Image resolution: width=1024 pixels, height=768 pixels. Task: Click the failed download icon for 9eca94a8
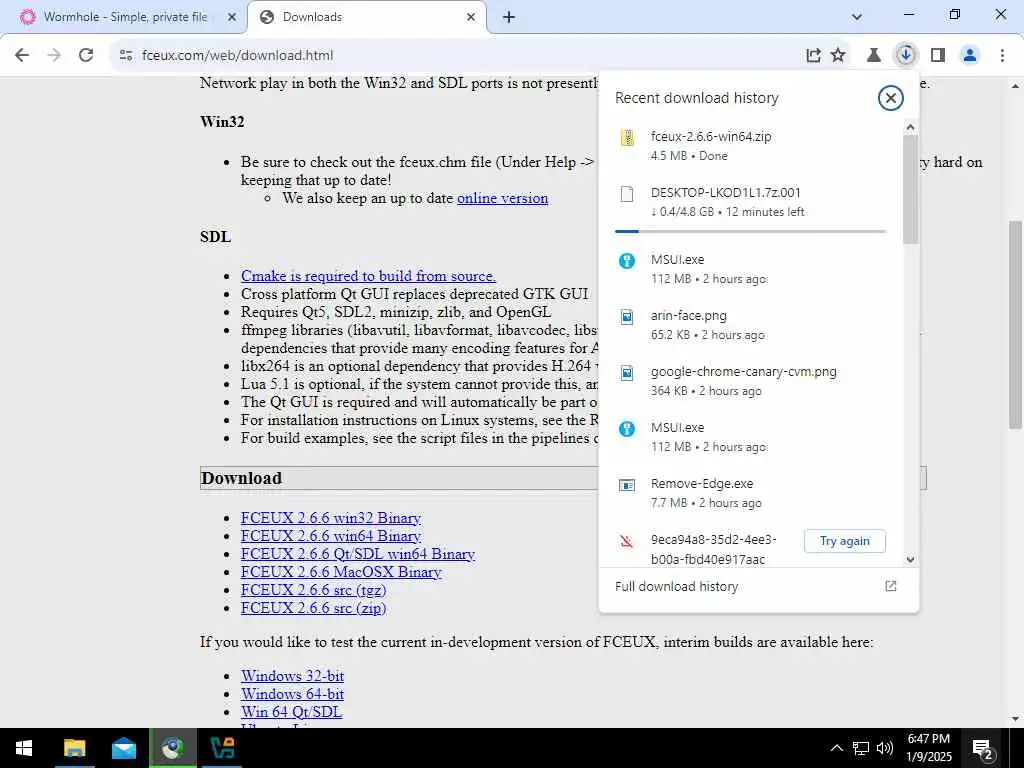click(627, 541)
